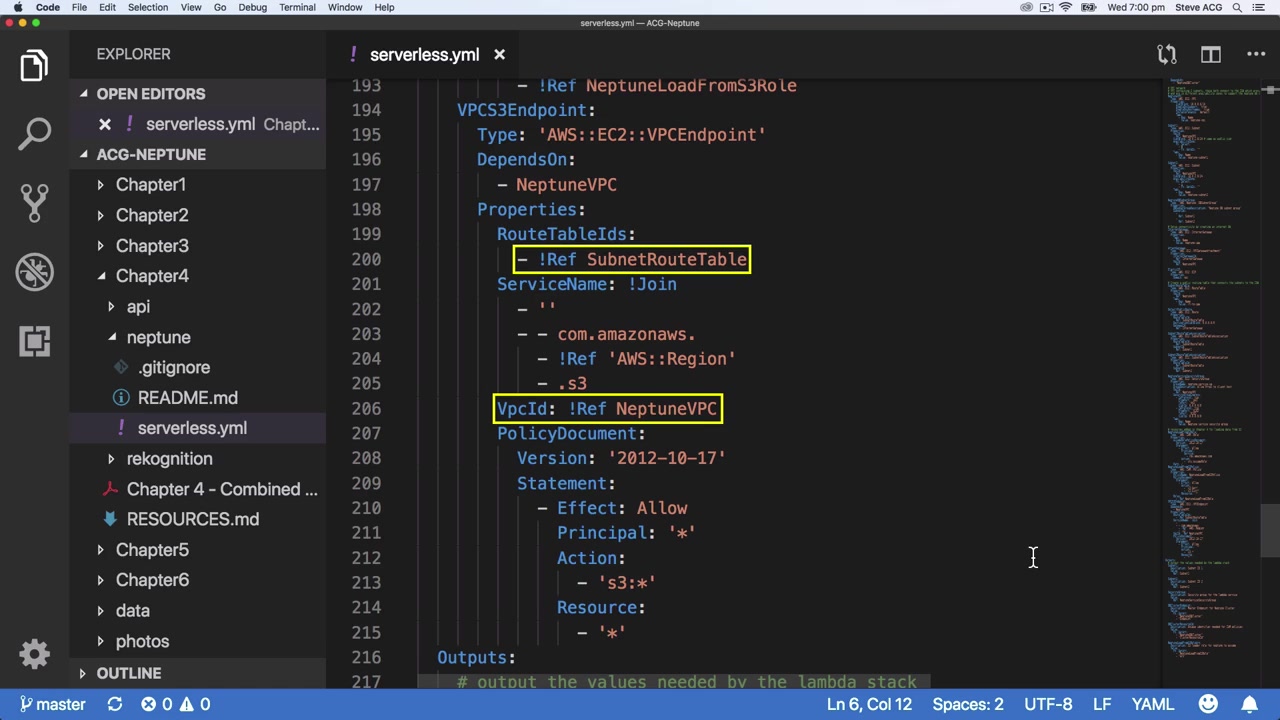This screenshot has width=1280, height=720.
Task: Expand the rekognition folder
Action: click(x=169, y=459)
